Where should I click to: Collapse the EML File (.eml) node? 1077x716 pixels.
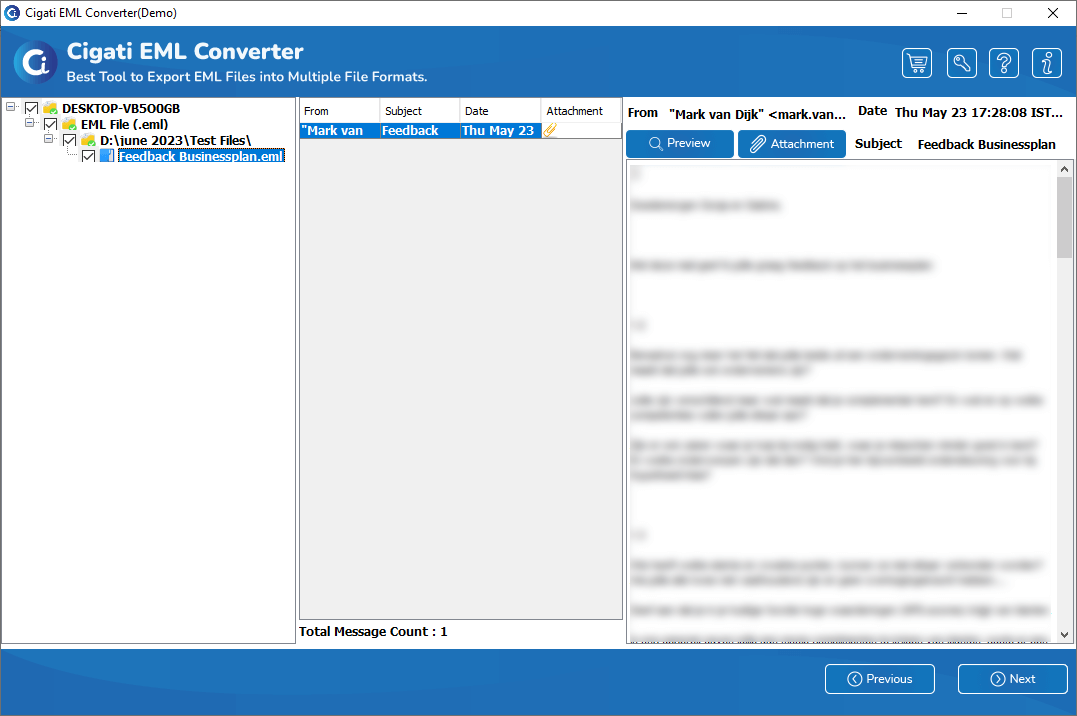coord(30,122)
